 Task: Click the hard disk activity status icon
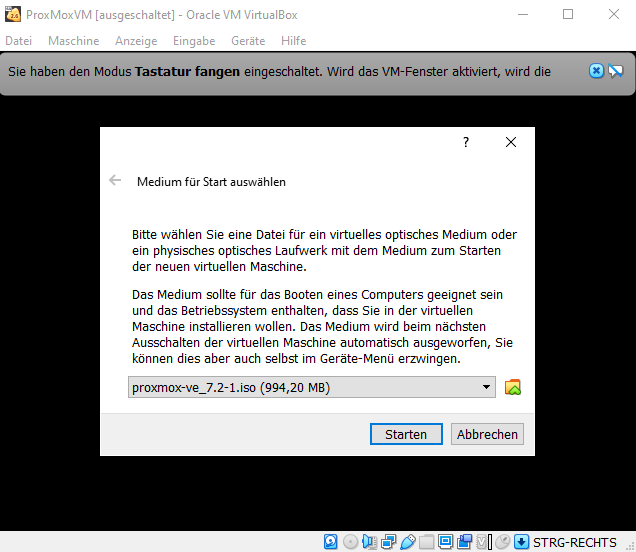330,542
